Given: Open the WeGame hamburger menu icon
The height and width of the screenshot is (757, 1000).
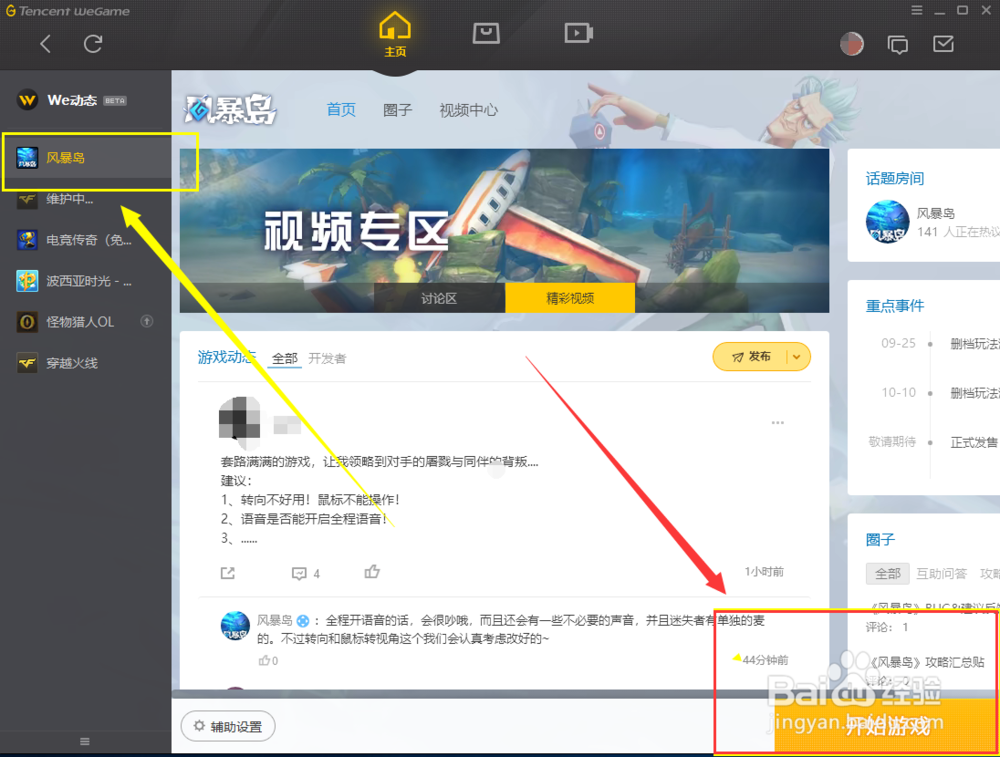Looking at the screenshot, I should (x=916, y=10).
